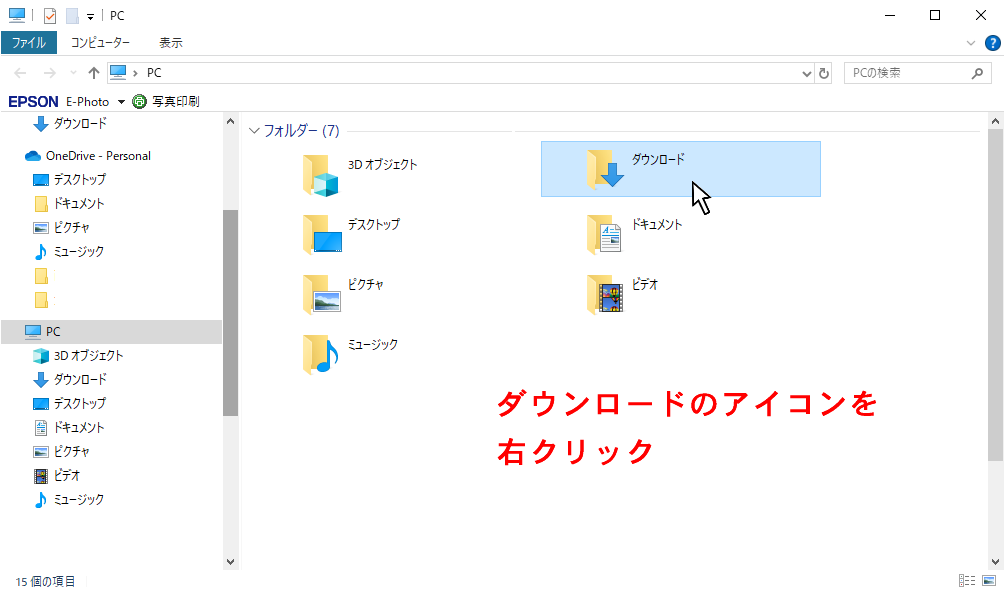This screenshot has height=594, width=1005.
Task: Open the ドキュメント folder in main pane
Action: [635, 235]
